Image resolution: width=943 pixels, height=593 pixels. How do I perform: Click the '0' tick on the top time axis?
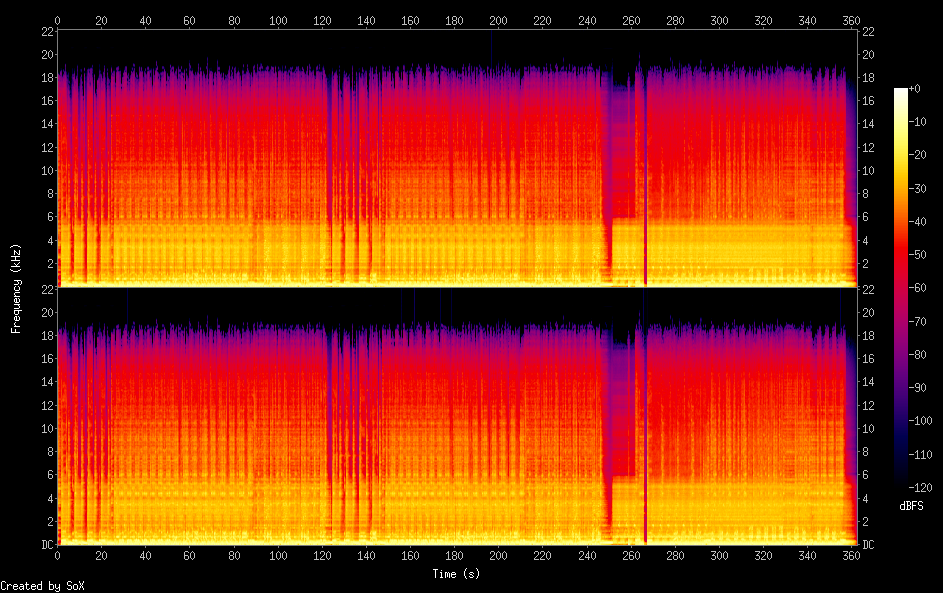(58, 19)
